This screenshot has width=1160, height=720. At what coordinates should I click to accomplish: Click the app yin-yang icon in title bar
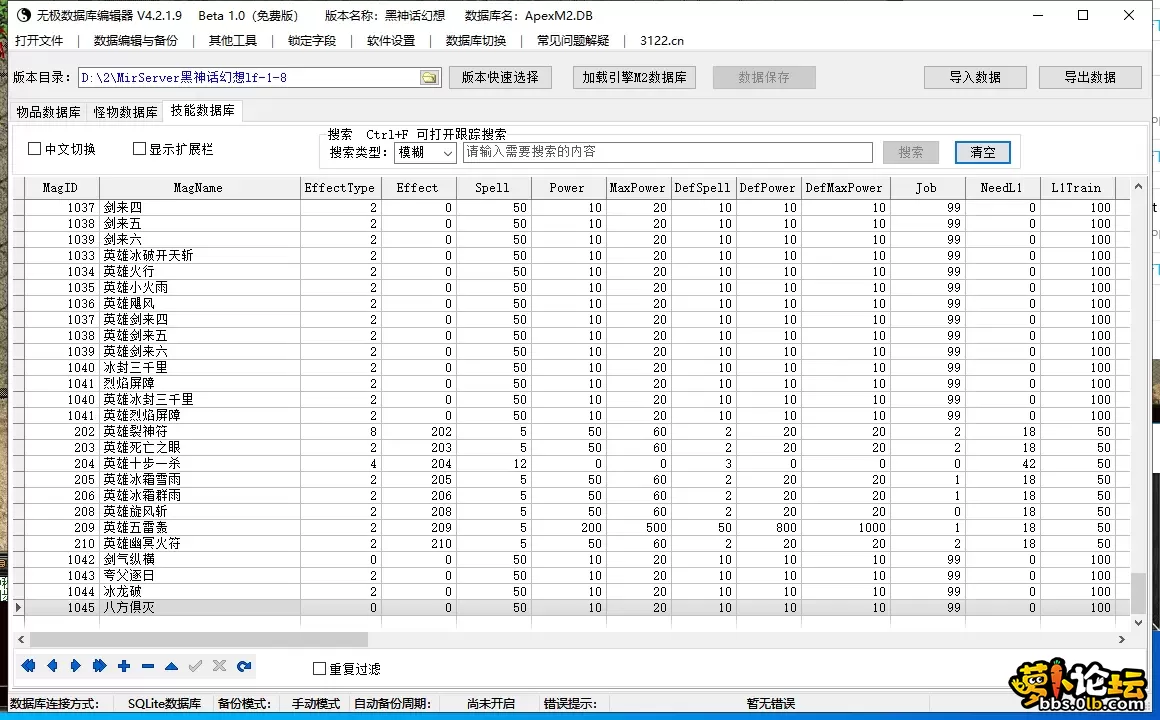coord(24,15)
